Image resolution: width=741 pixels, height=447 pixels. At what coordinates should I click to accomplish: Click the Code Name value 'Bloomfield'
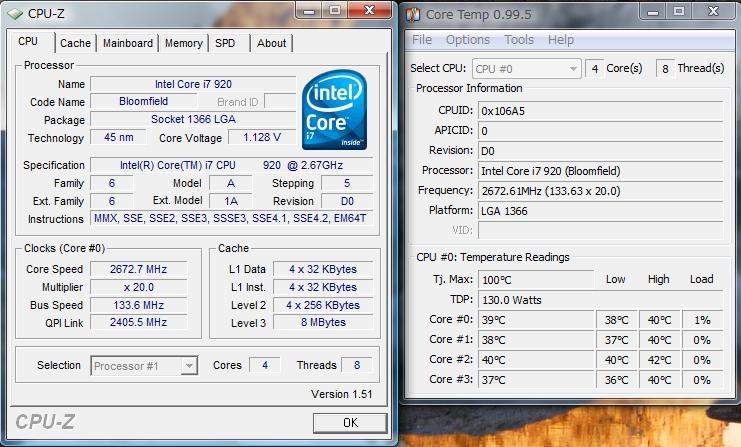click(x=144, y=102)
